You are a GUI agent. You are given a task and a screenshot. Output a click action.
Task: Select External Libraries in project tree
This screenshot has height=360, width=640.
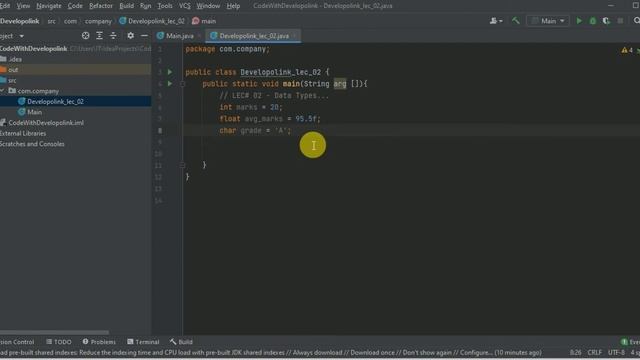pos(23,133)
